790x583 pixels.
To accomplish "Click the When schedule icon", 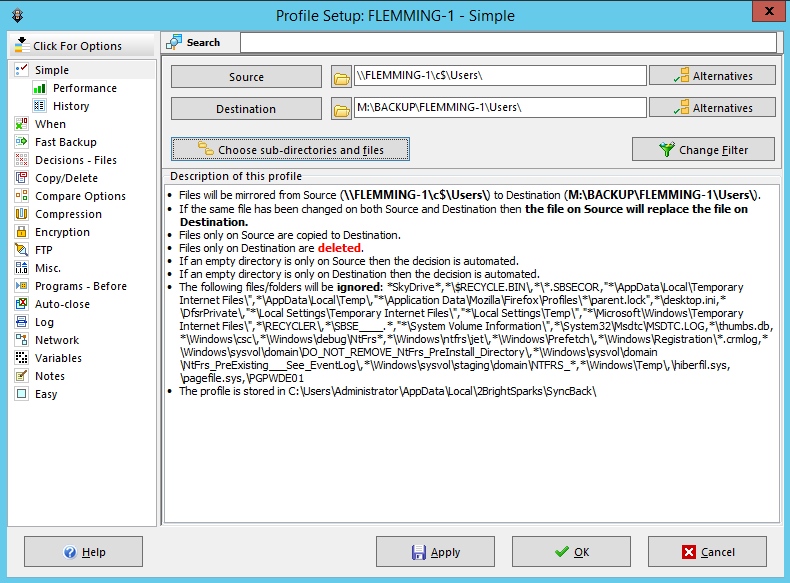I will tap(22, 124).
